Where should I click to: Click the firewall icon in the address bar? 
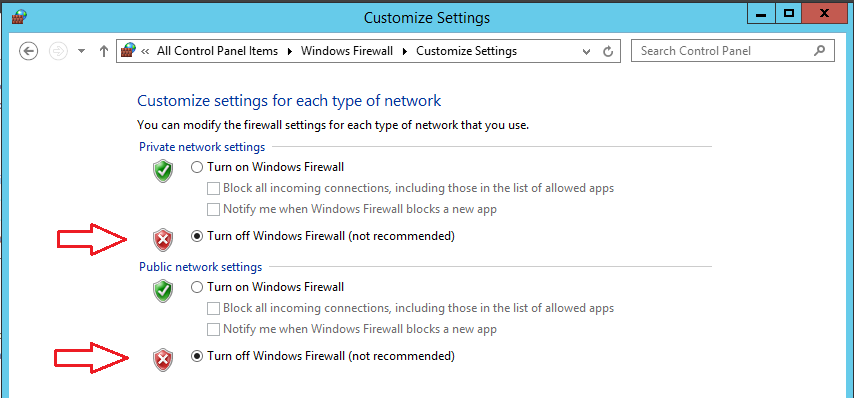pyautogui.click(x=128, y=51)
